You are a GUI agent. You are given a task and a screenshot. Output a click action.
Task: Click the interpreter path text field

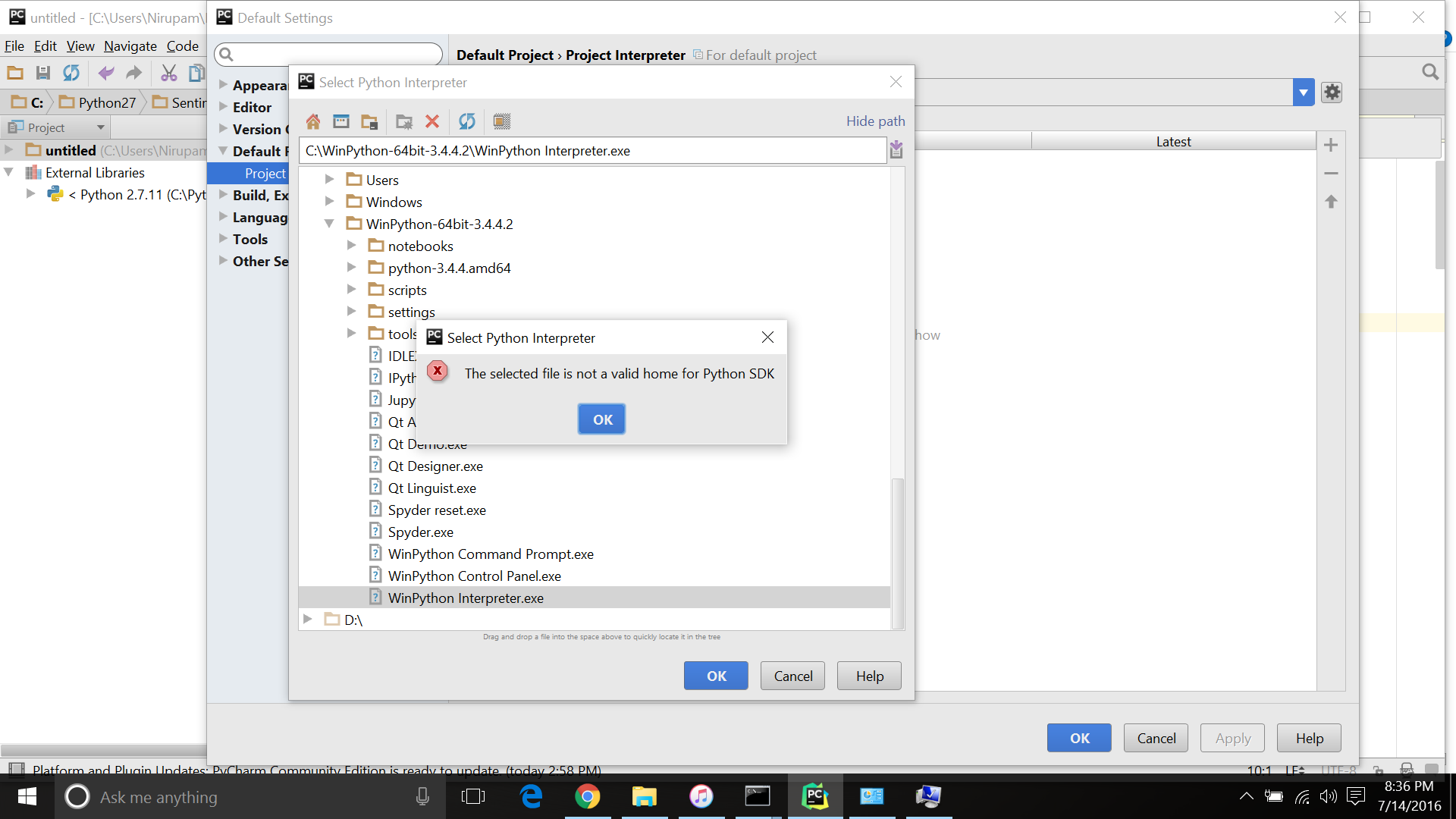click(591, 150)
